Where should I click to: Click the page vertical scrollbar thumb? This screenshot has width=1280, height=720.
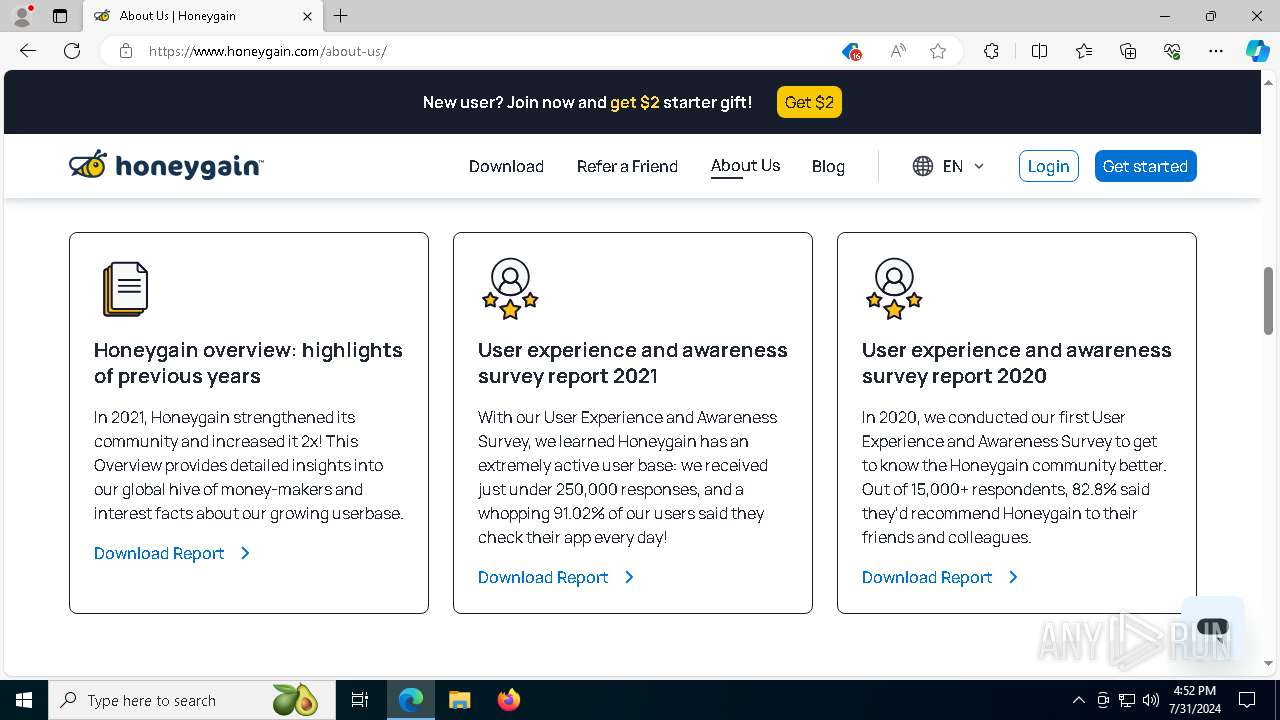(1268, 300)
